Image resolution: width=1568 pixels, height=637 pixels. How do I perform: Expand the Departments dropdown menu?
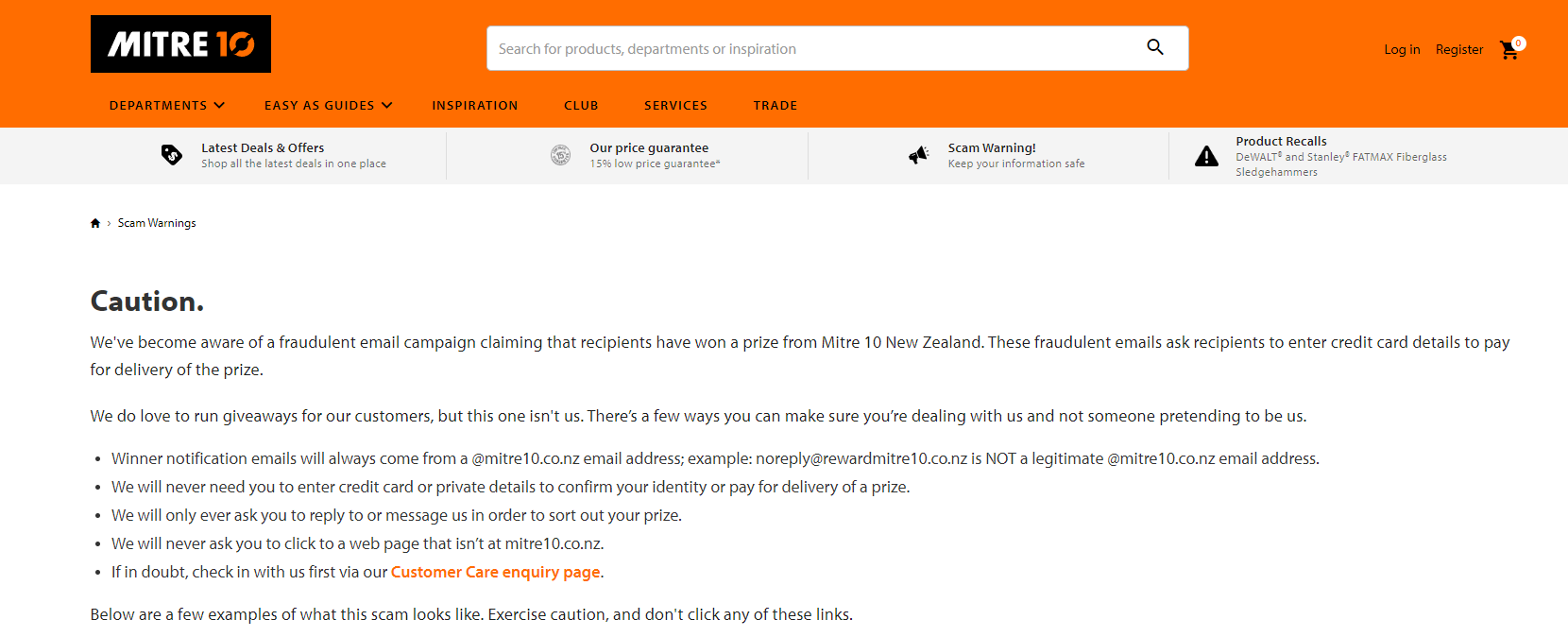(167, 106)
